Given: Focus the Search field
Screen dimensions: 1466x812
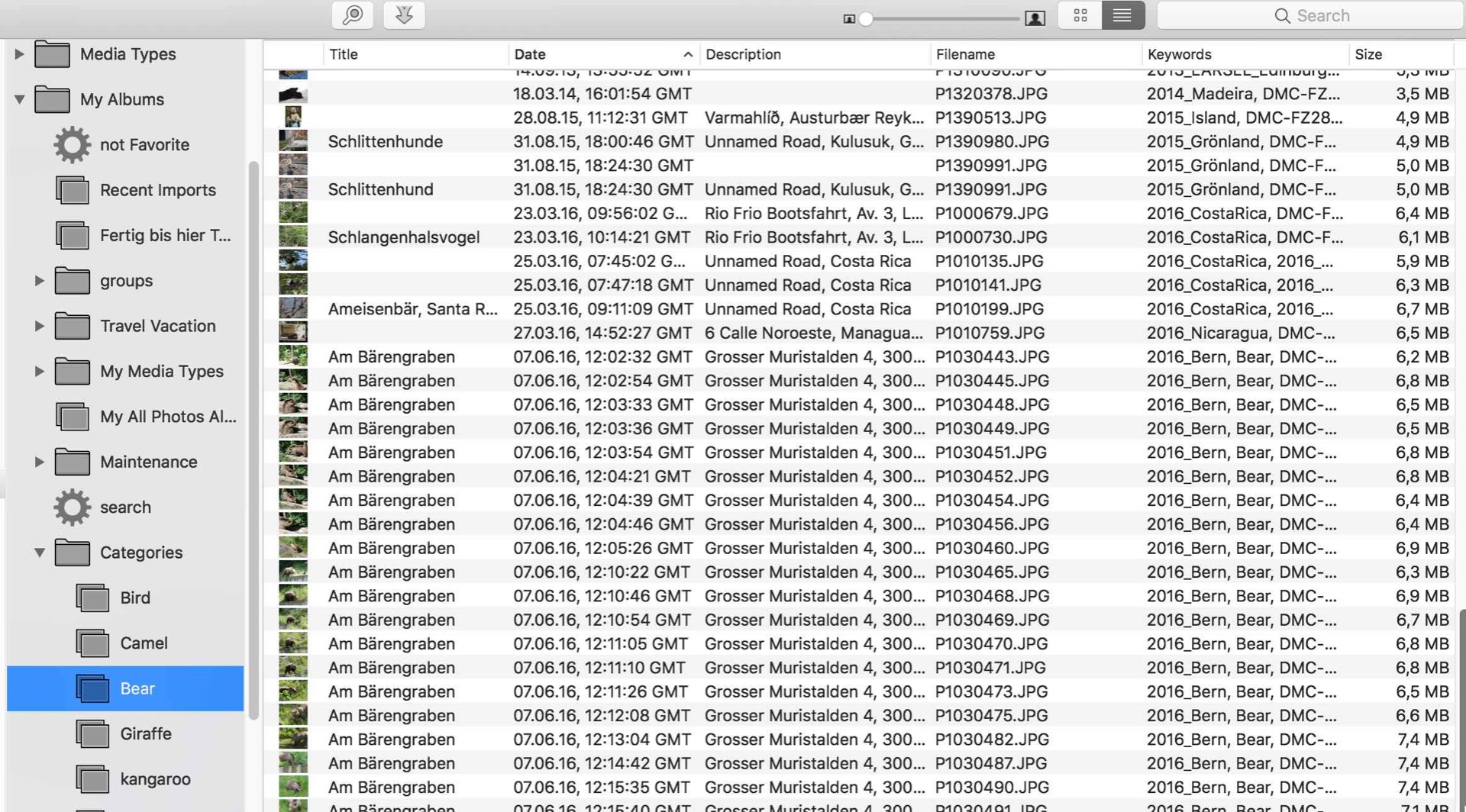Looking at the screenshot, I should coord(1310,15).
